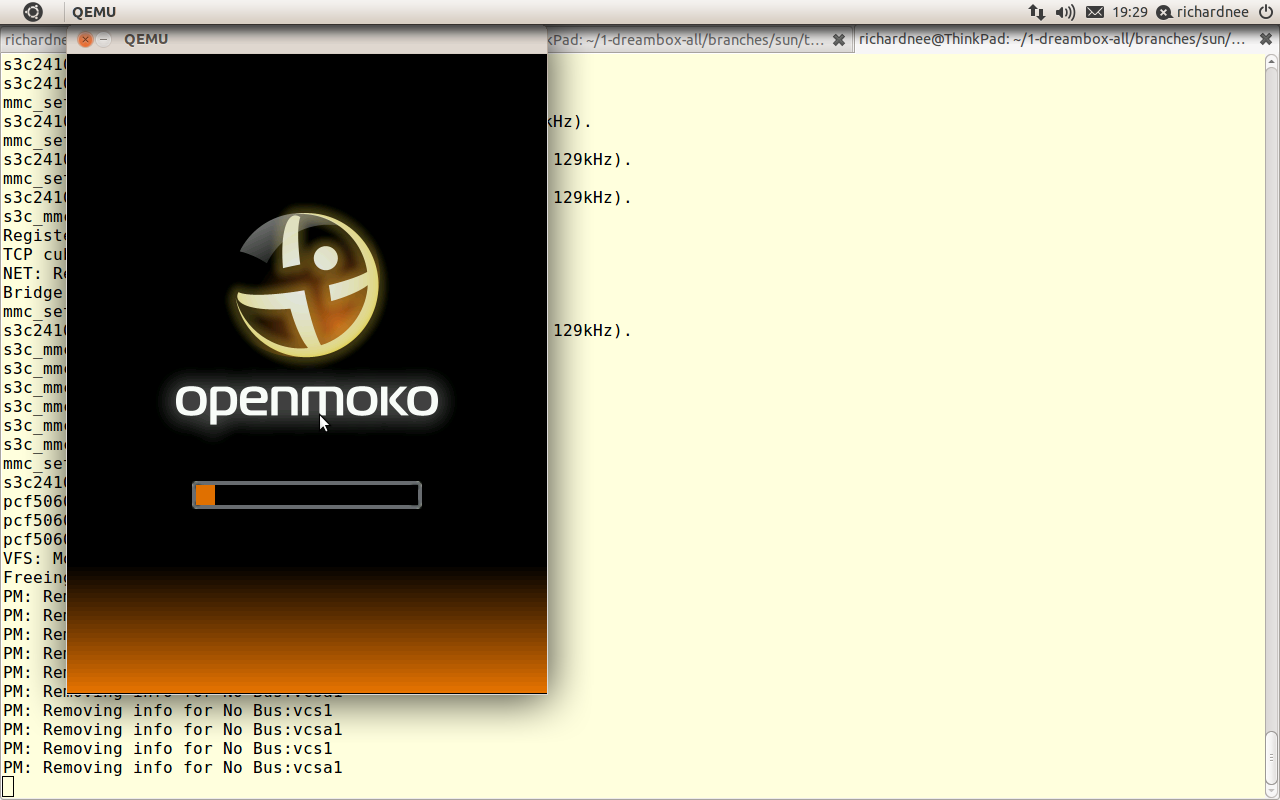
Task: Close the QEMU window with orange button
Action: [85, 39]
